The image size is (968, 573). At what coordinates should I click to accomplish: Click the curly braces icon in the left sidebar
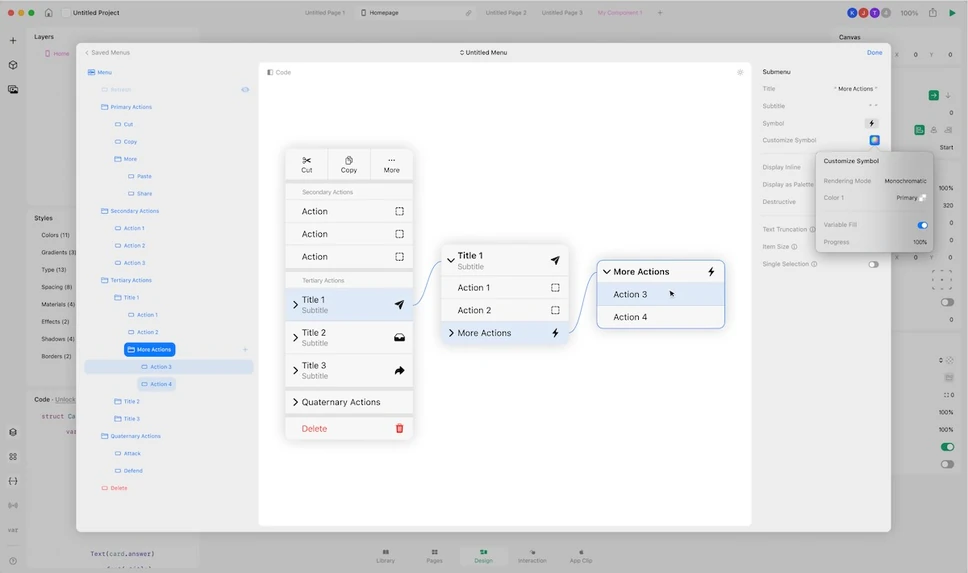click(13, 481)
